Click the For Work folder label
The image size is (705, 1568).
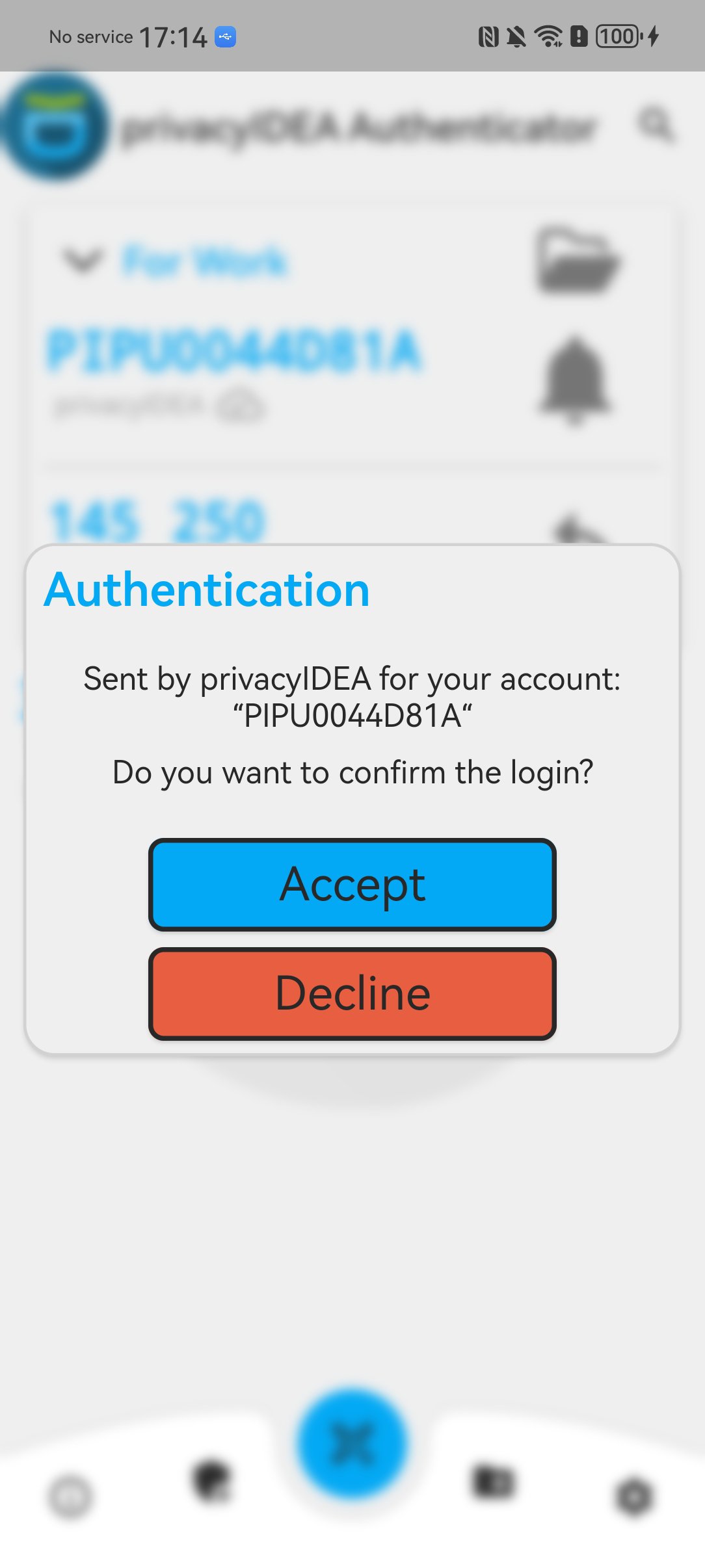coord(205,261)
